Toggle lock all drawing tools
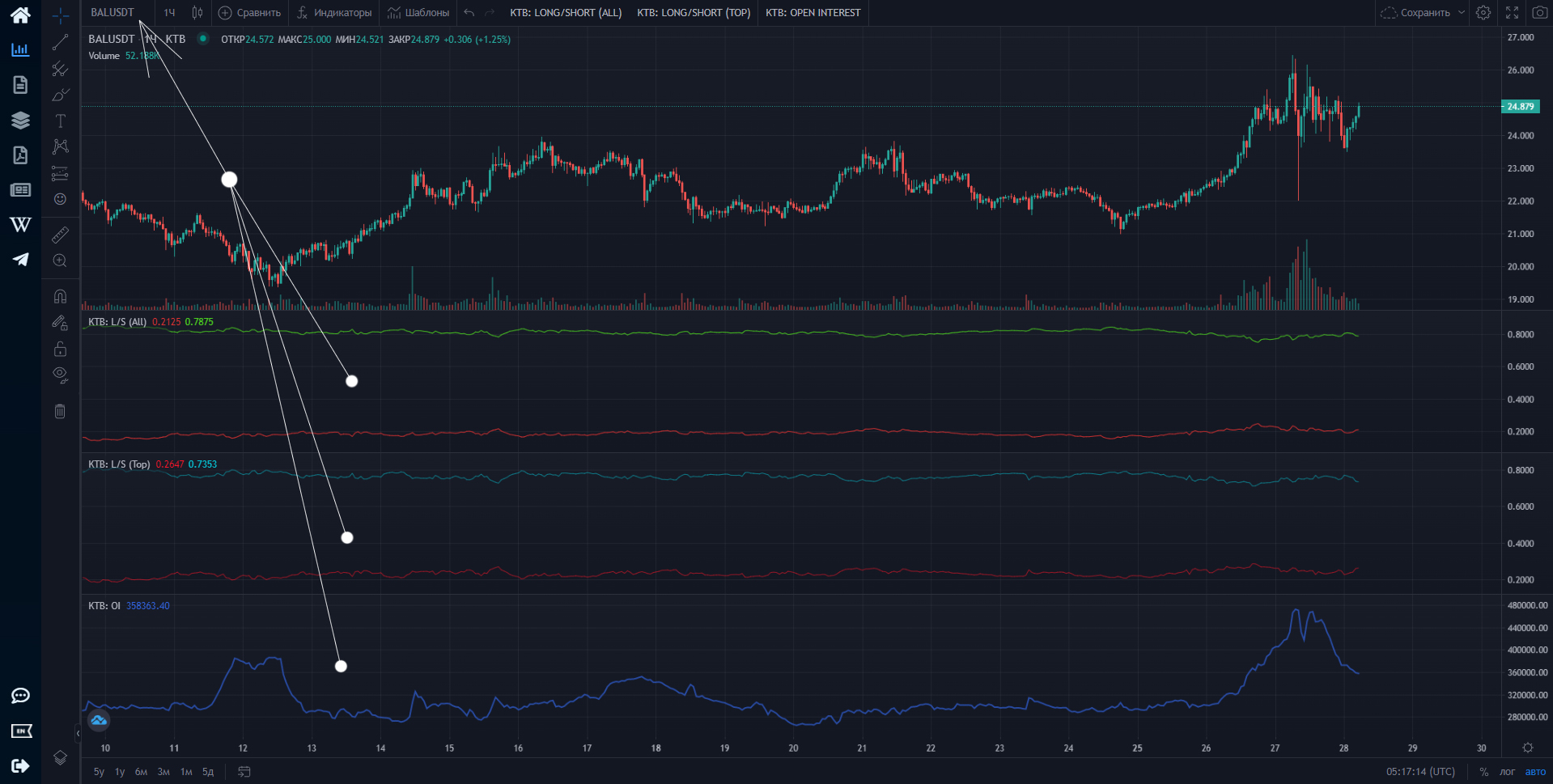Viewport: 1553px width, 784px height. [61, 349]
